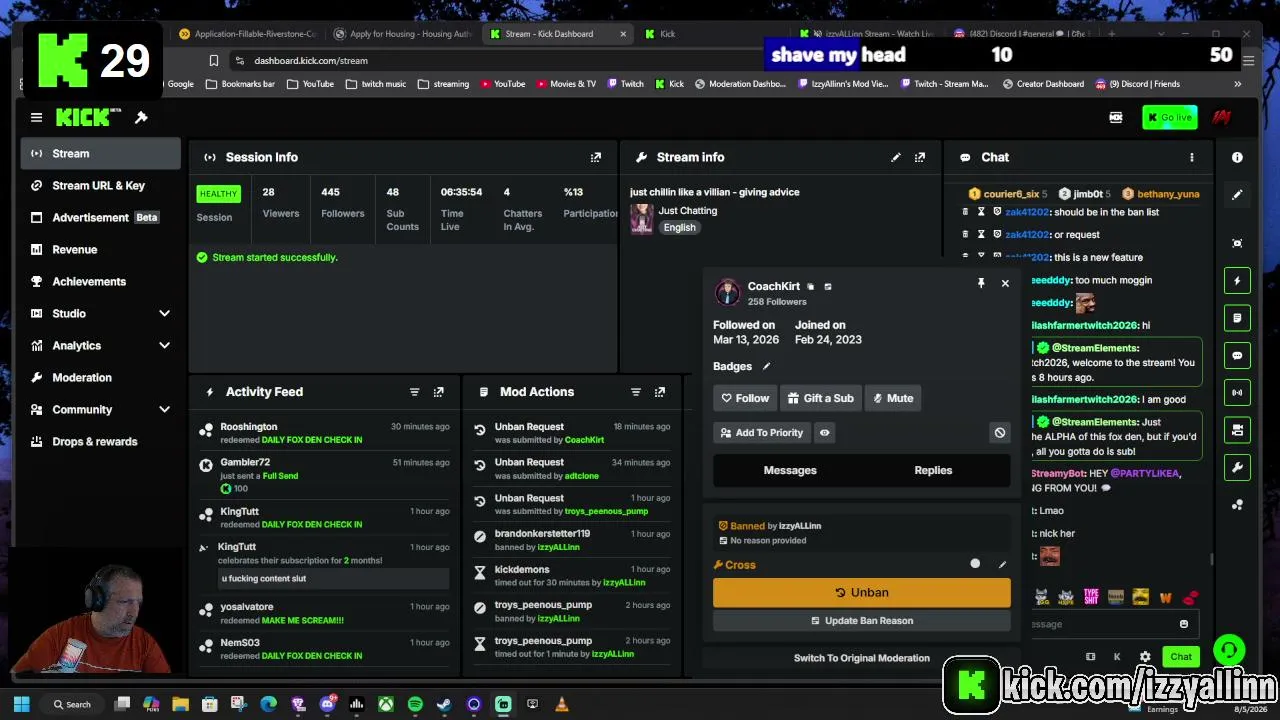1280x720 pixels.
Task: Close the CoachKirt user card
Action: 1005,284
